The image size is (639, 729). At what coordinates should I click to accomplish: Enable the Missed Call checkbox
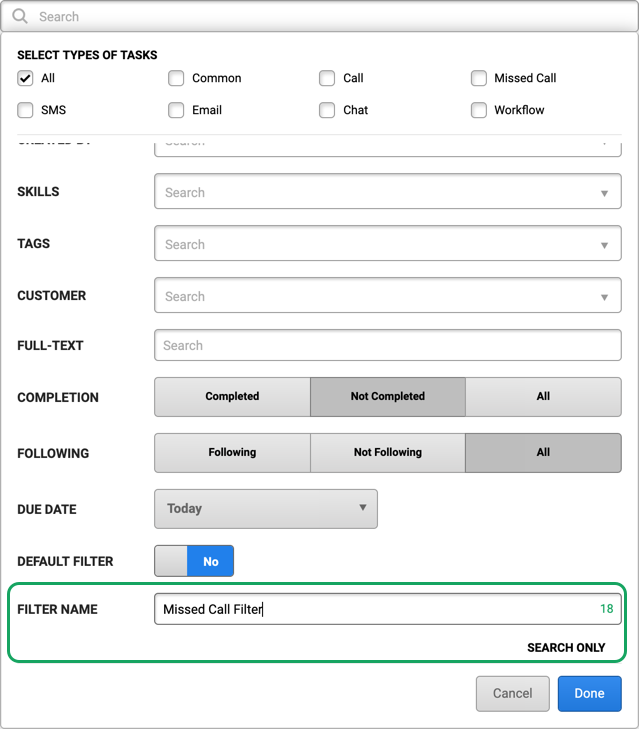(479, 78)
